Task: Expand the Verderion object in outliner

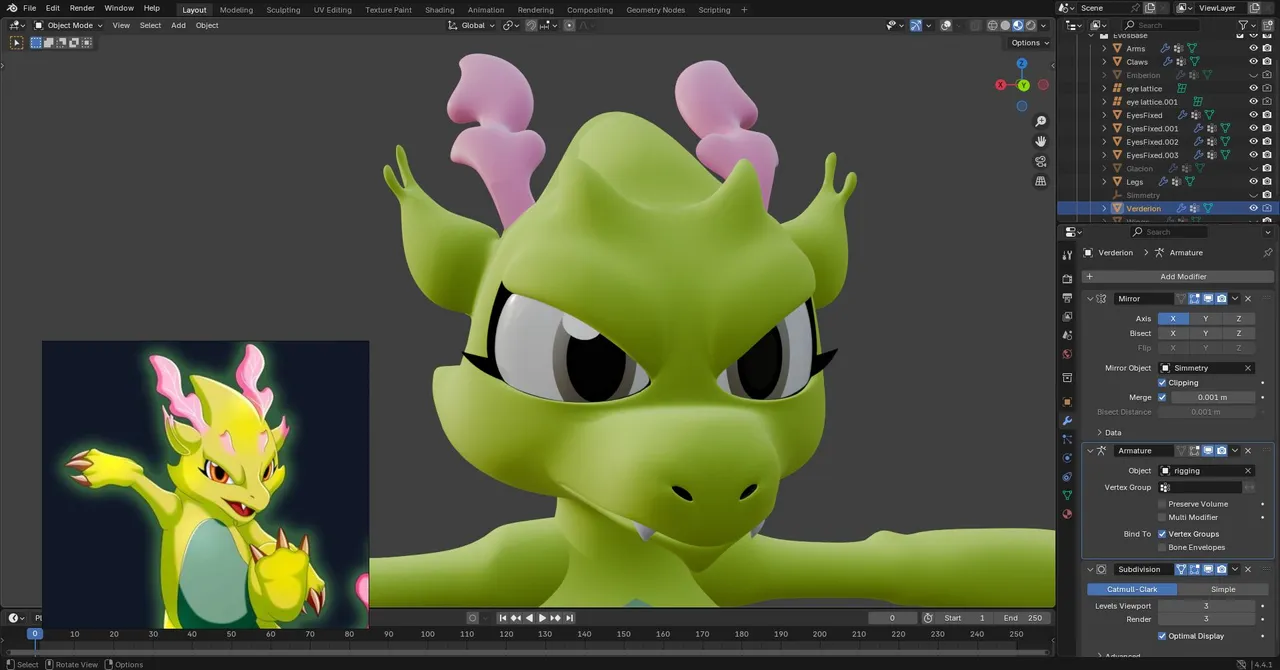Action: tap(1104, 208)
